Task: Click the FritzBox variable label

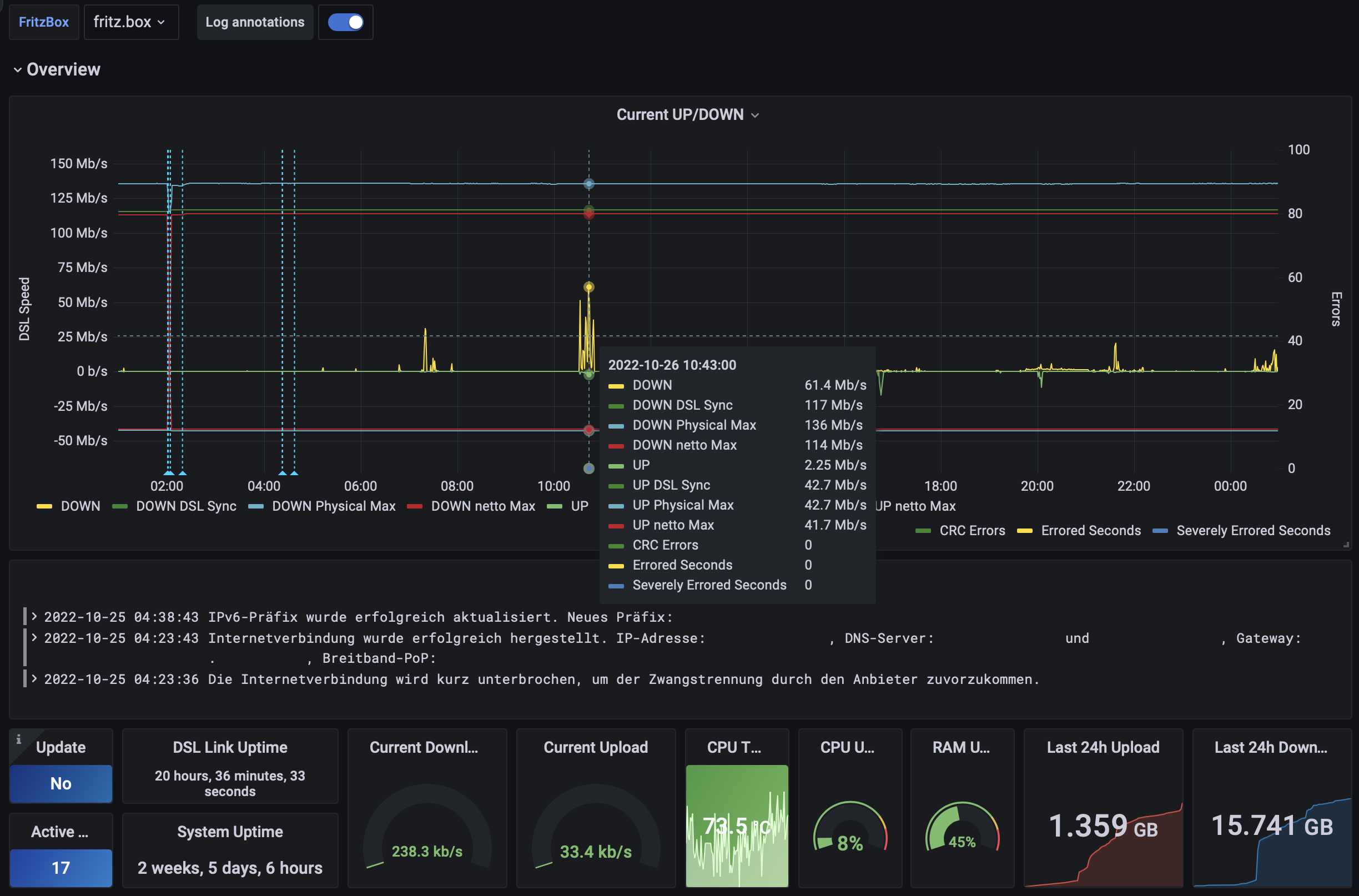Action: click(x=43, y=22)
